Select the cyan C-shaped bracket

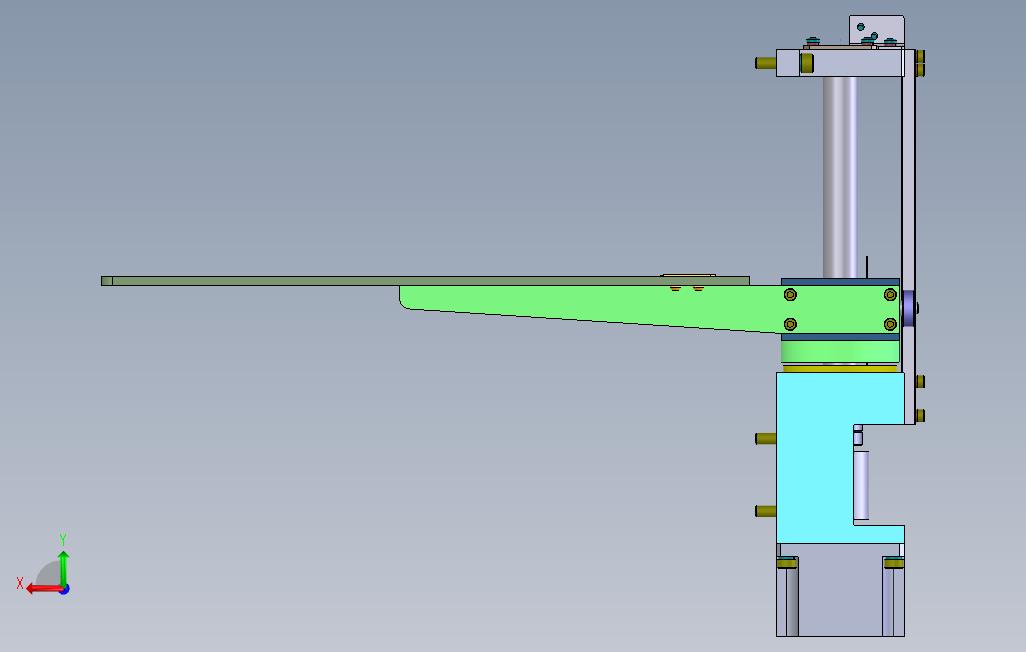[815, 457]
